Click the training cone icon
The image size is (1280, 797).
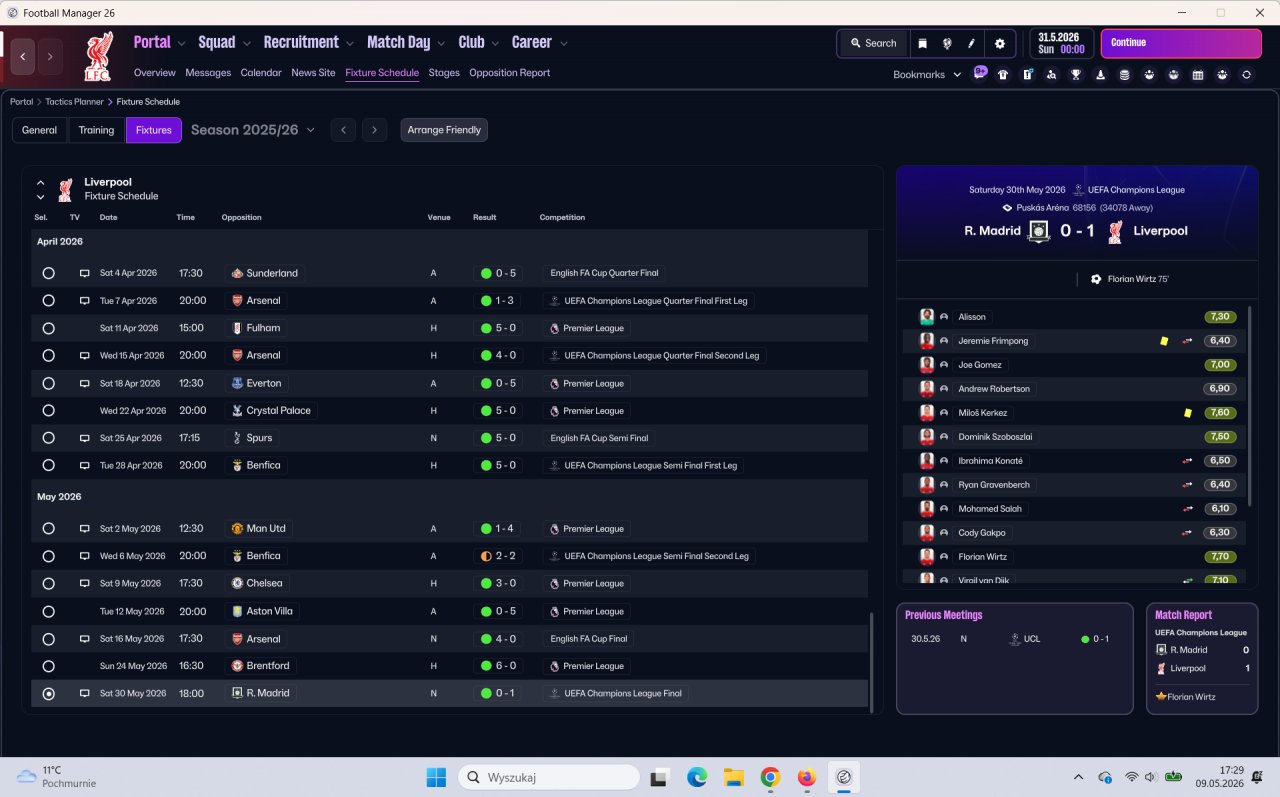point(1100,74)
